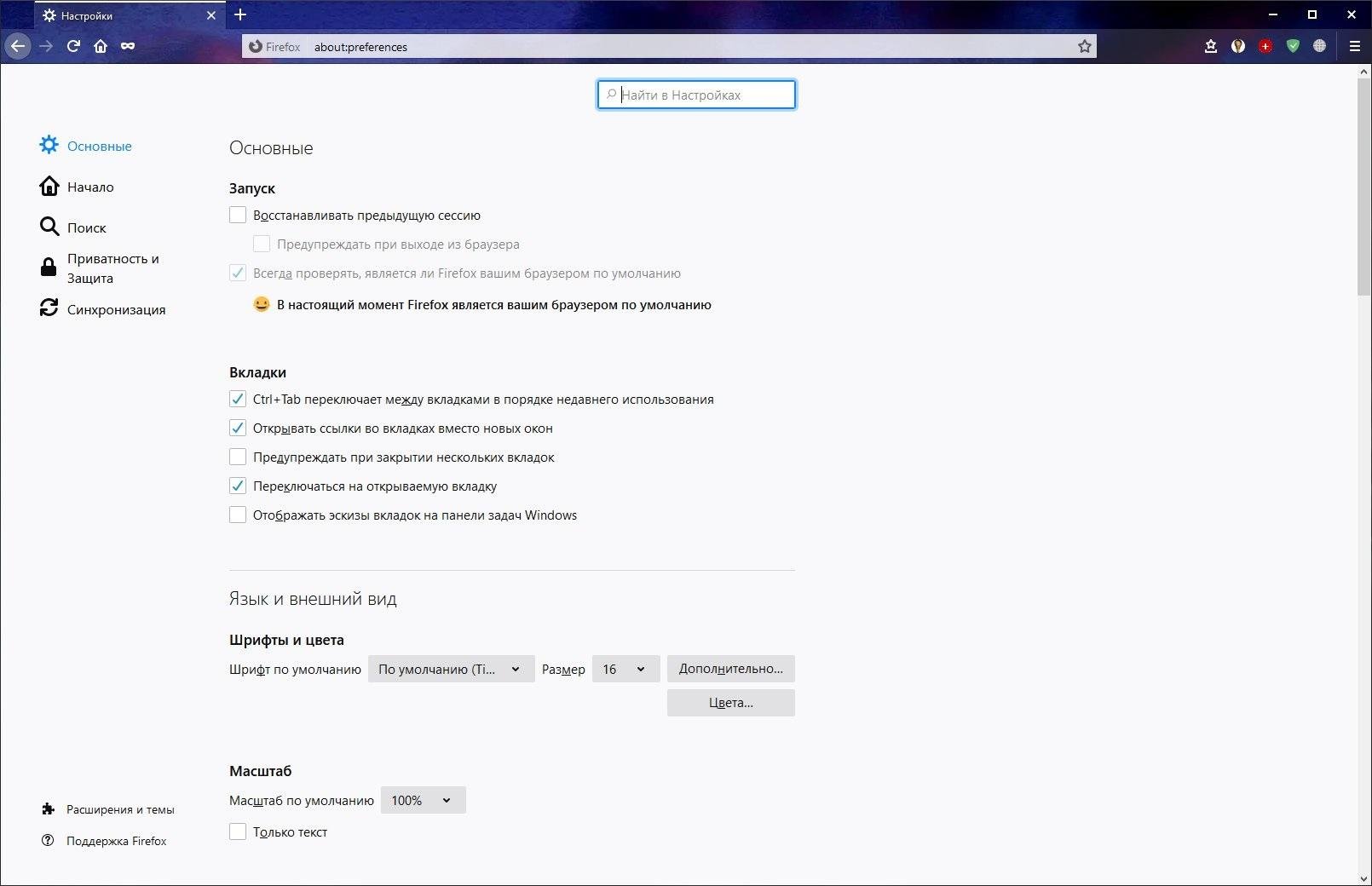Image resolution: width=1372 pixels, height=886 pixels.
Task: Open a private window via mask icon
Action: (x=128, y=46)
